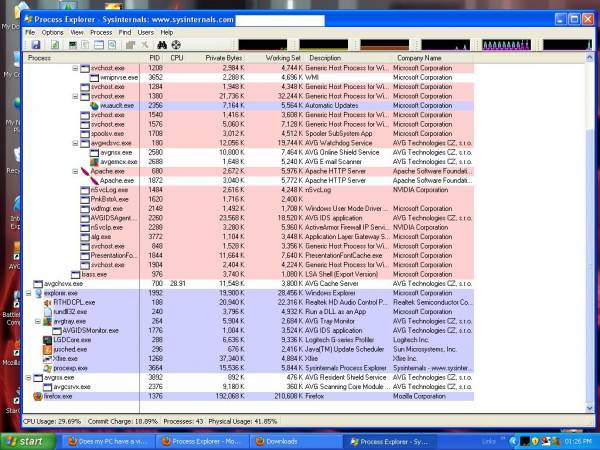Click the Firefox icon next to firefox.exe
The height and width of the screenshot is (450, 600).
(38, 396)
